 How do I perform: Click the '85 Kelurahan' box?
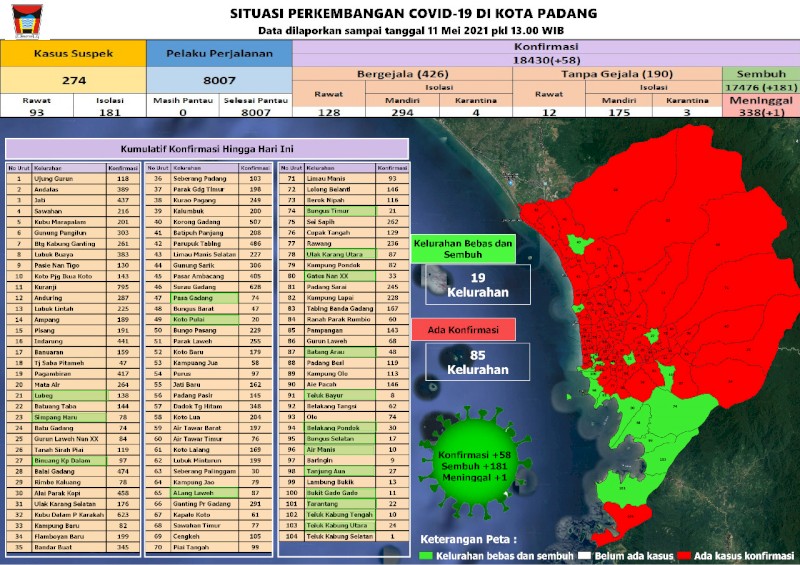click(478, 362)
